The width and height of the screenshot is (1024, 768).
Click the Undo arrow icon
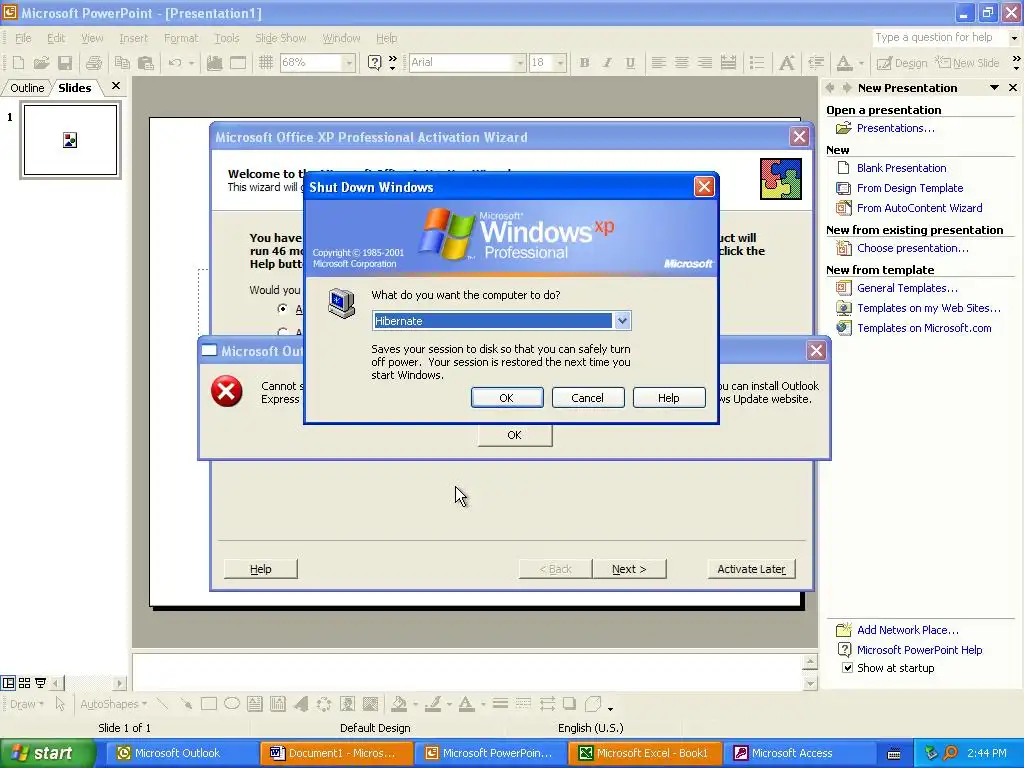pyautogui.click(x=174, y=63)
